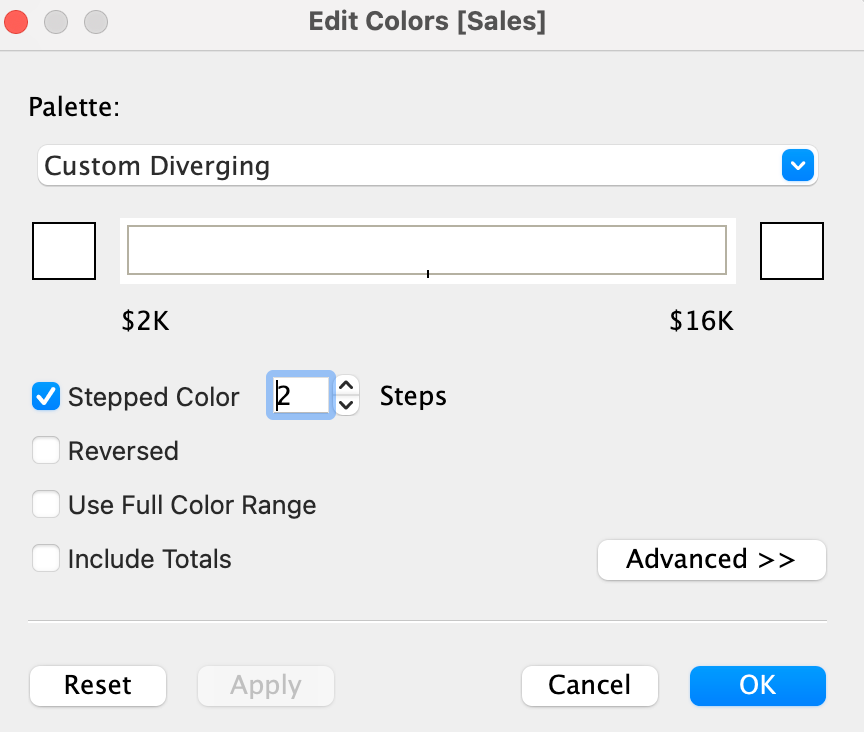This screenshot has width=864, height=732.
Task: Decrease steps with the down arrow
Action: click(x=346, y=405)
